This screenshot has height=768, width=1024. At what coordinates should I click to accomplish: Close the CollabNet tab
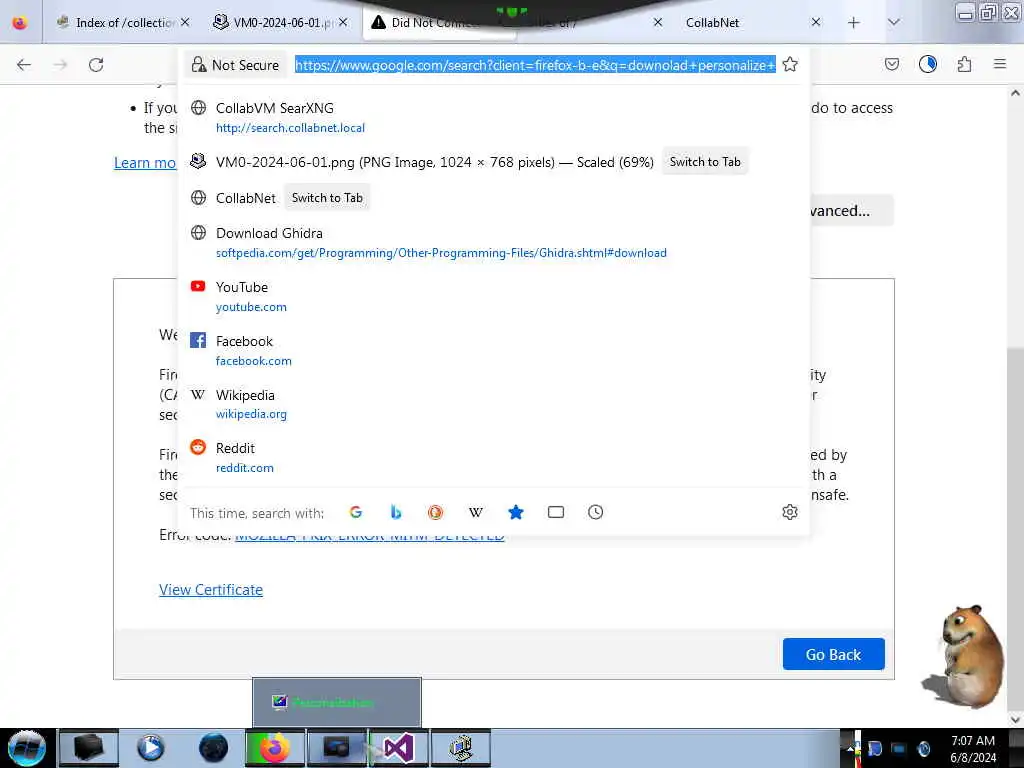coord(816,22)
